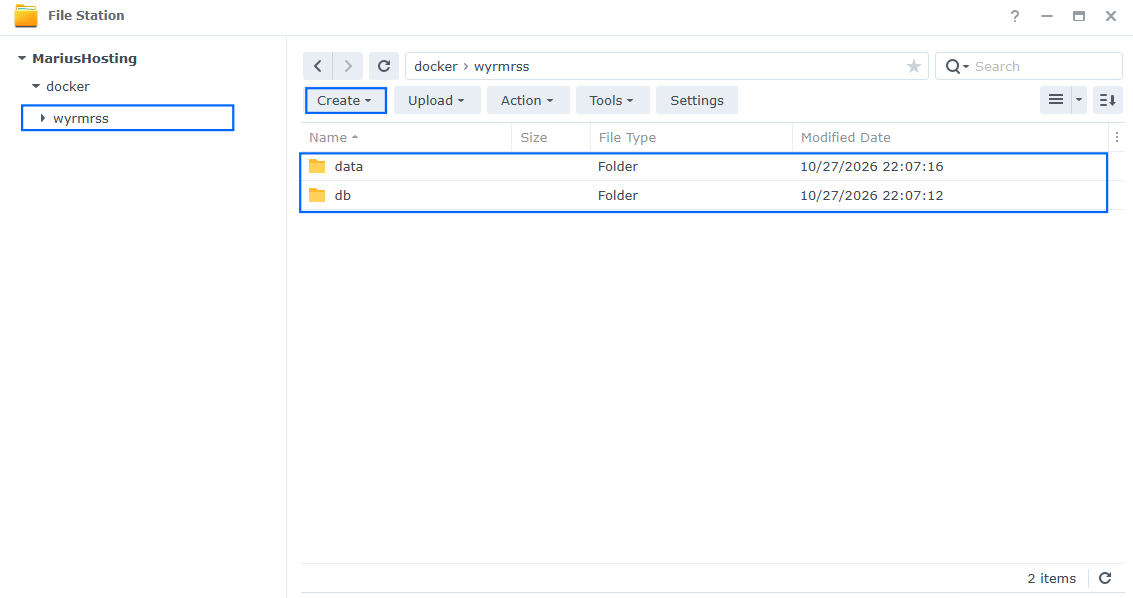This screenshot has height=598, width=1133.
Task: Go forward with the right arrow button
Action: 348,66
